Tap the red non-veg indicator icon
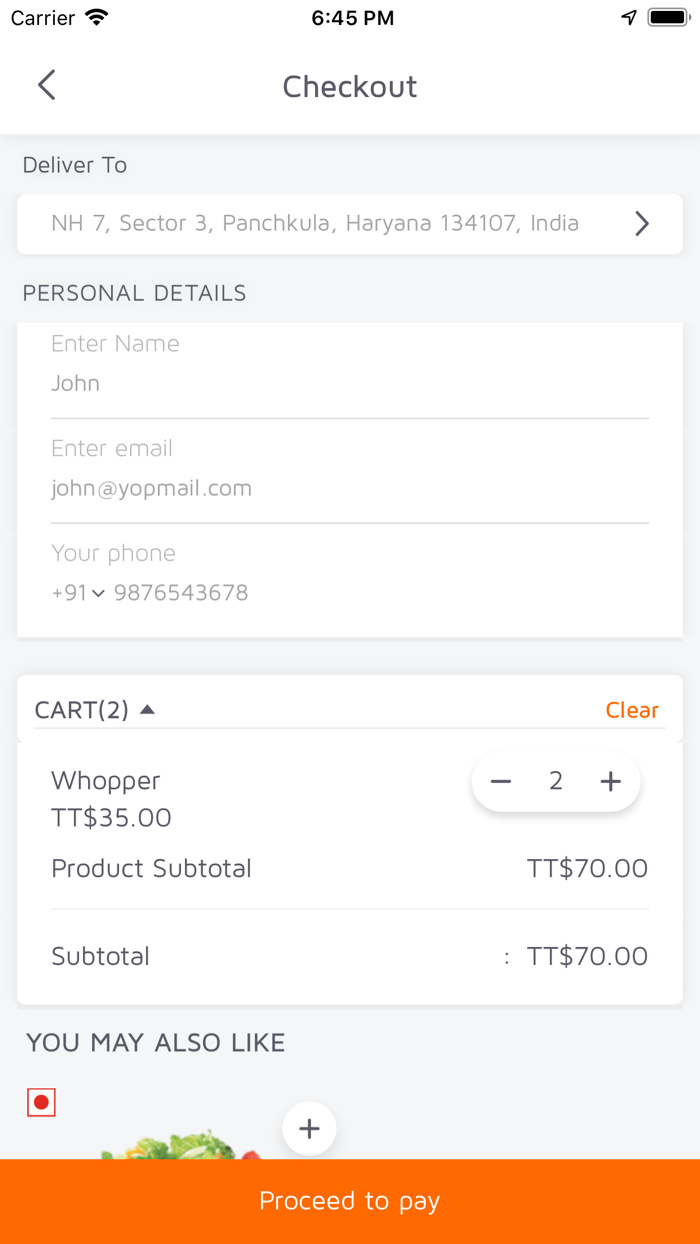This screenshot has height=1244, width=700. [41, 1103]
